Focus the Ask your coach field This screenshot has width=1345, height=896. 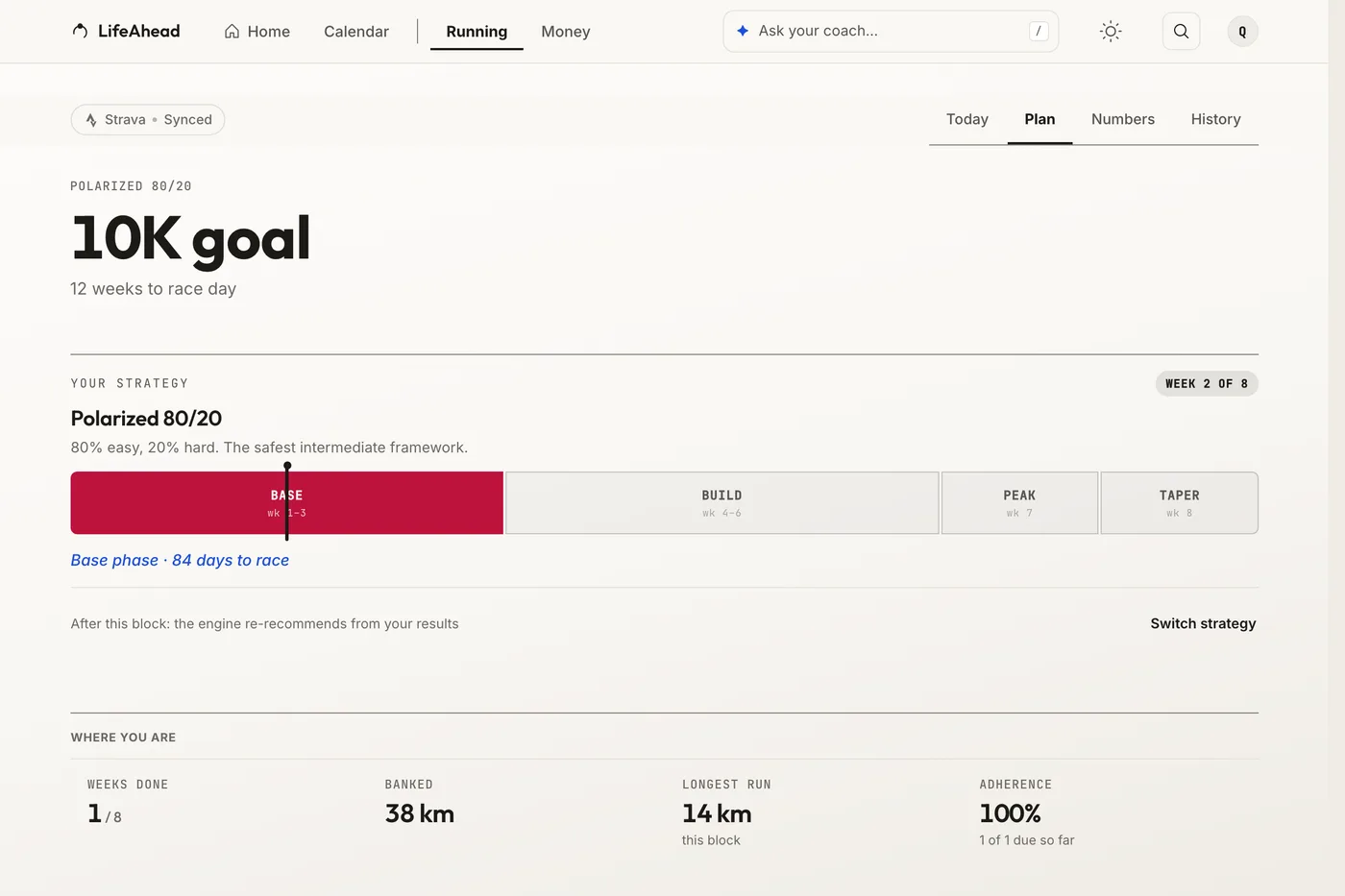[x=891, y=31]
